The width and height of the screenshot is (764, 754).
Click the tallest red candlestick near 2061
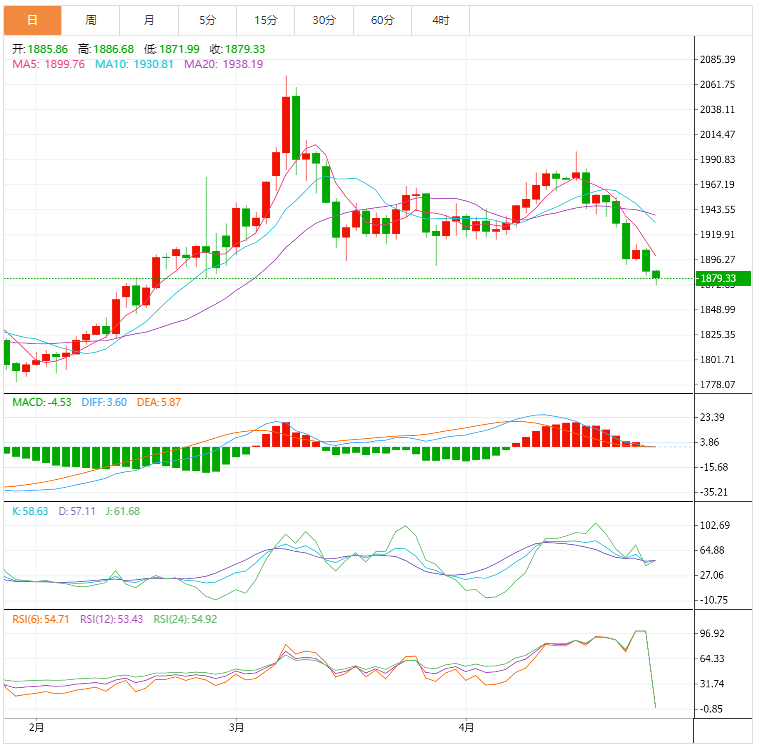[286, 125]
